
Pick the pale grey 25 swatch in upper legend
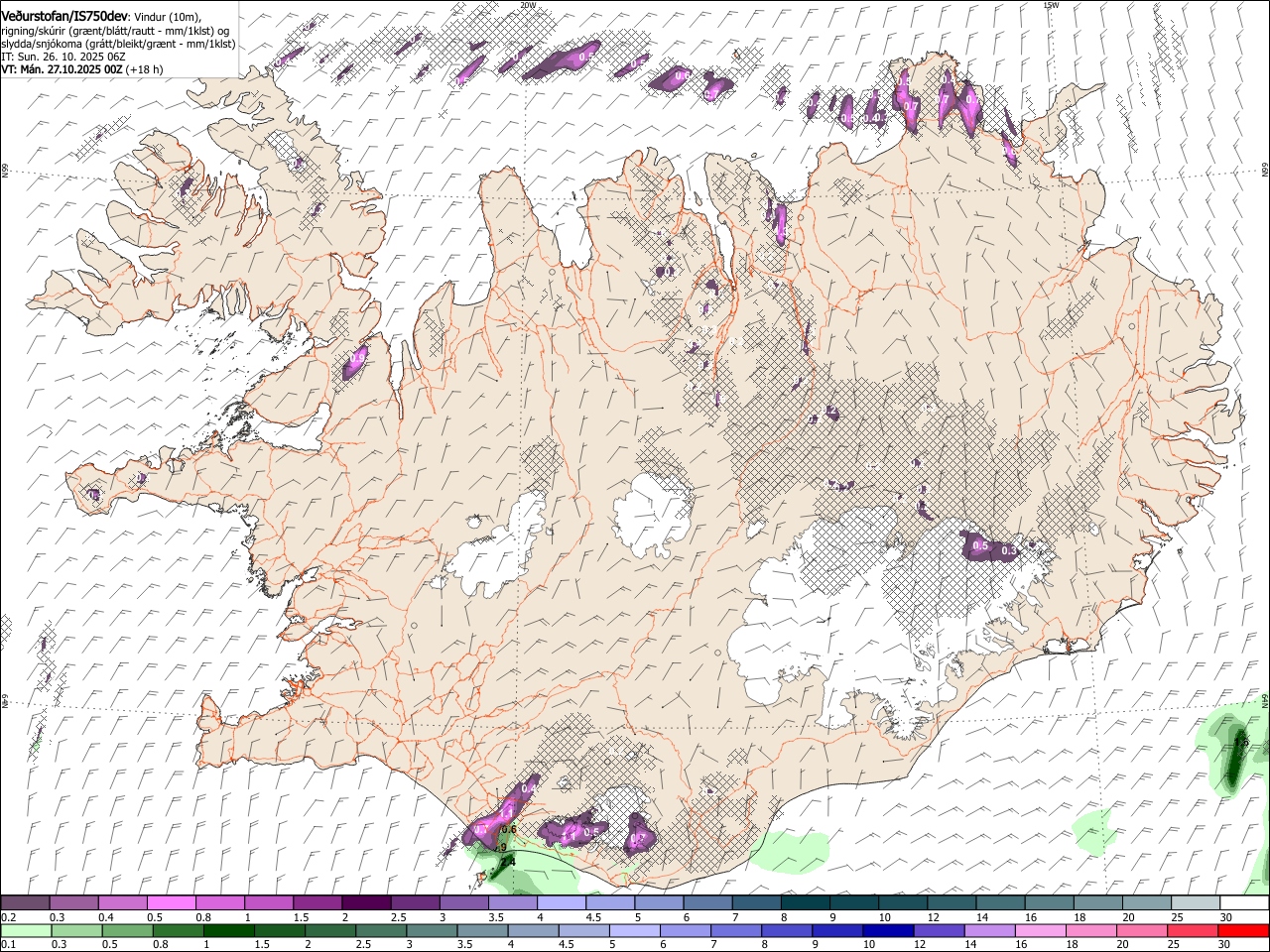click(x=1196, y=903)
